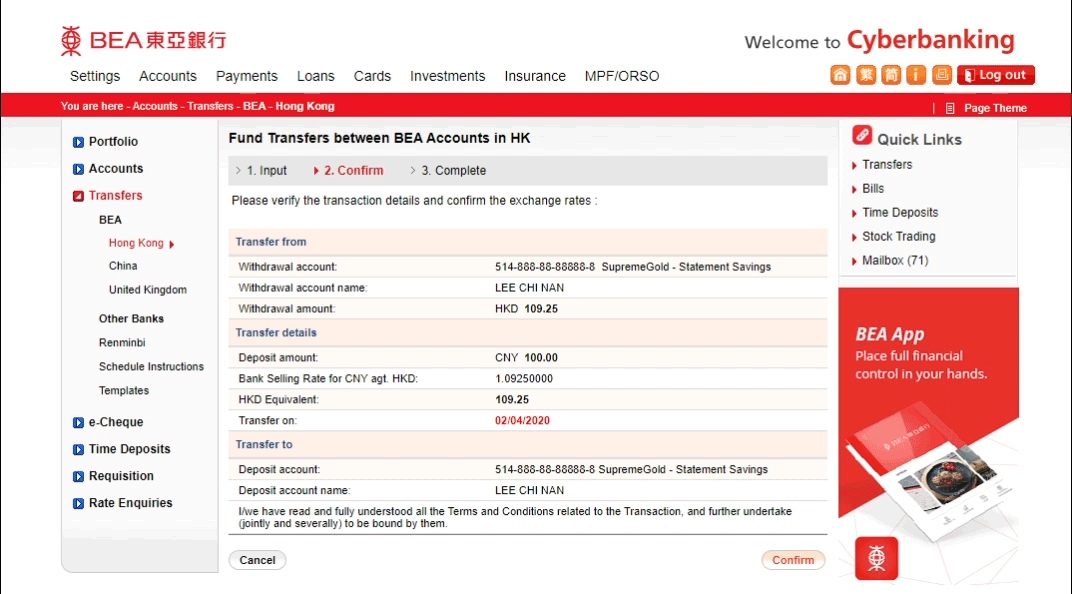
Task: Open Mailbox (71) quick link
Action: pos(895,260)
